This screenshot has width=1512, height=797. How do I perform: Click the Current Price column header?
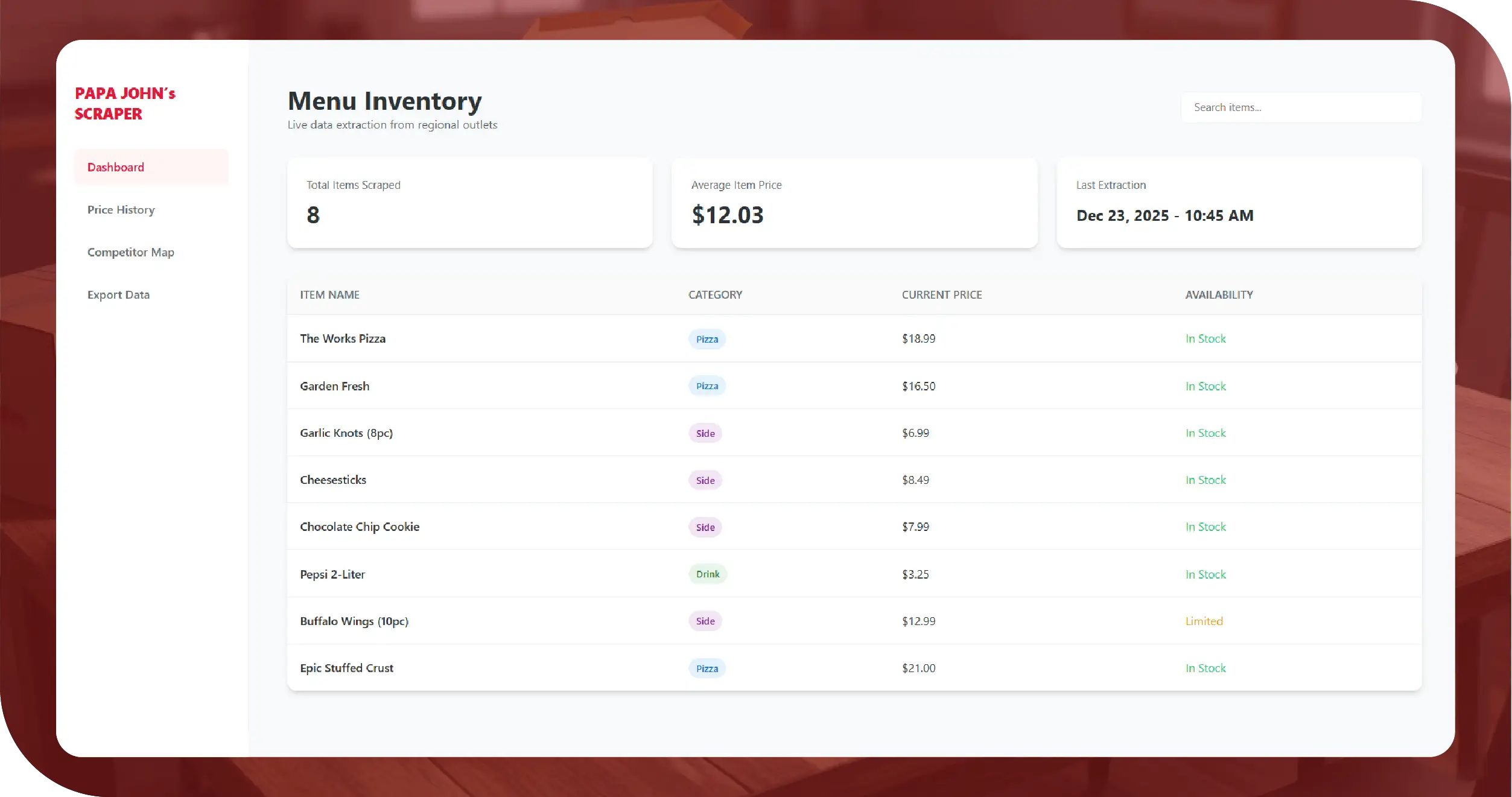coord(941,295)
